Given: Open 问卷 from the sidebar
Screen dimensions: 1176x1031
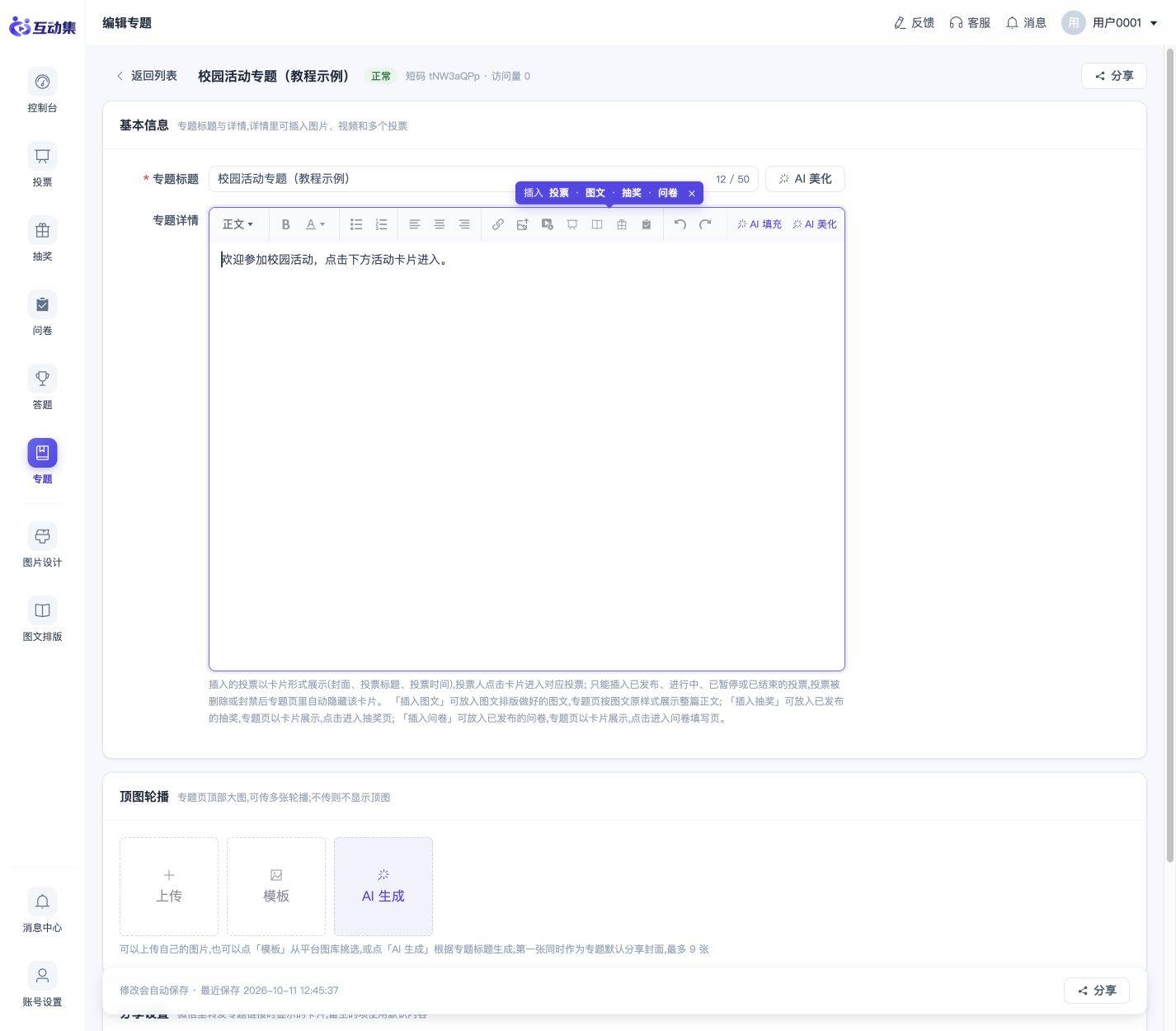Looking at the screenshot, I should point(42,313).
